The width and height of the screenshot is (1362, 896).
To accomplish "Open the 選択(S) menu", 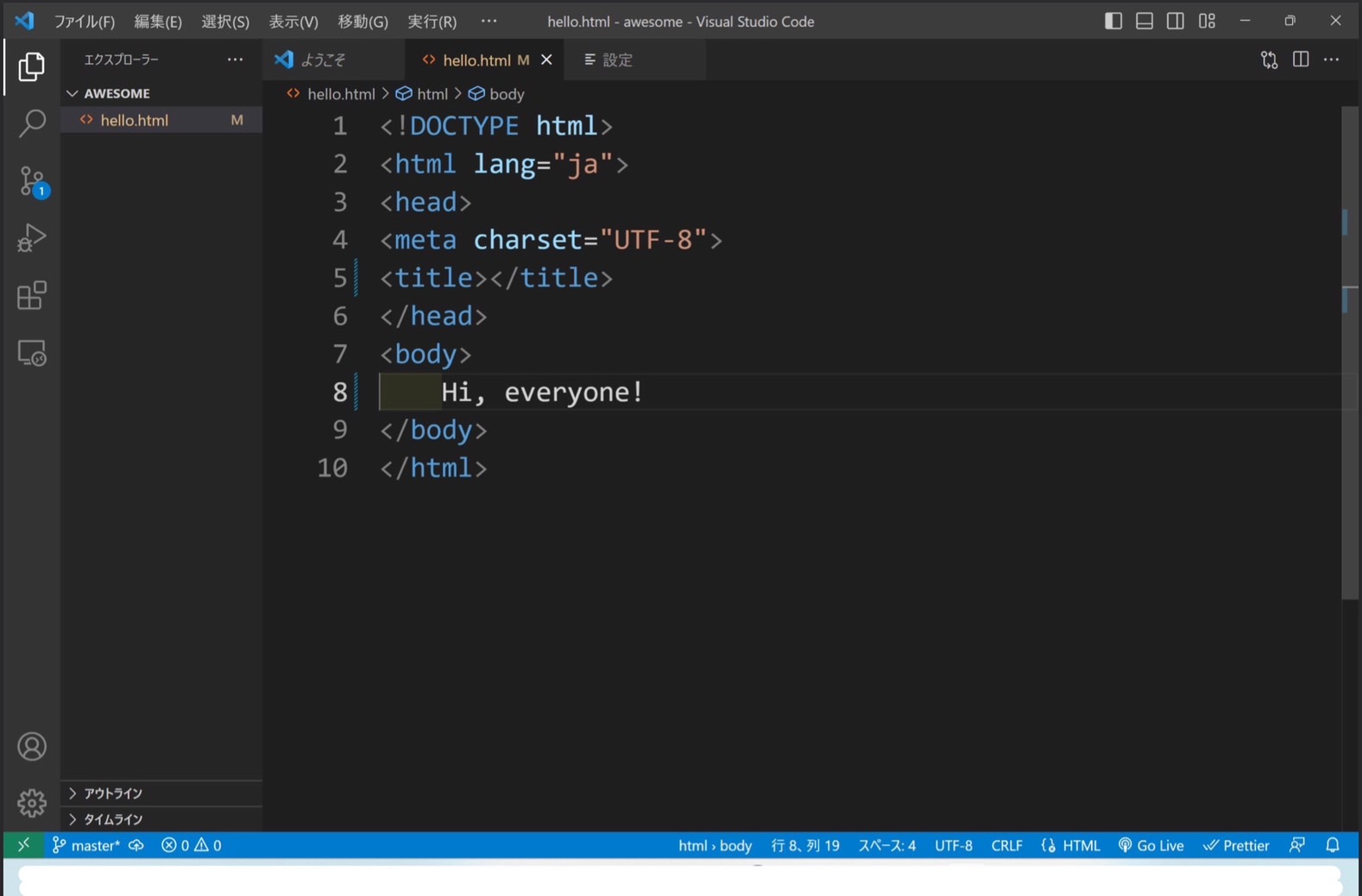I will pyautogui.click(x=225, y=22).
